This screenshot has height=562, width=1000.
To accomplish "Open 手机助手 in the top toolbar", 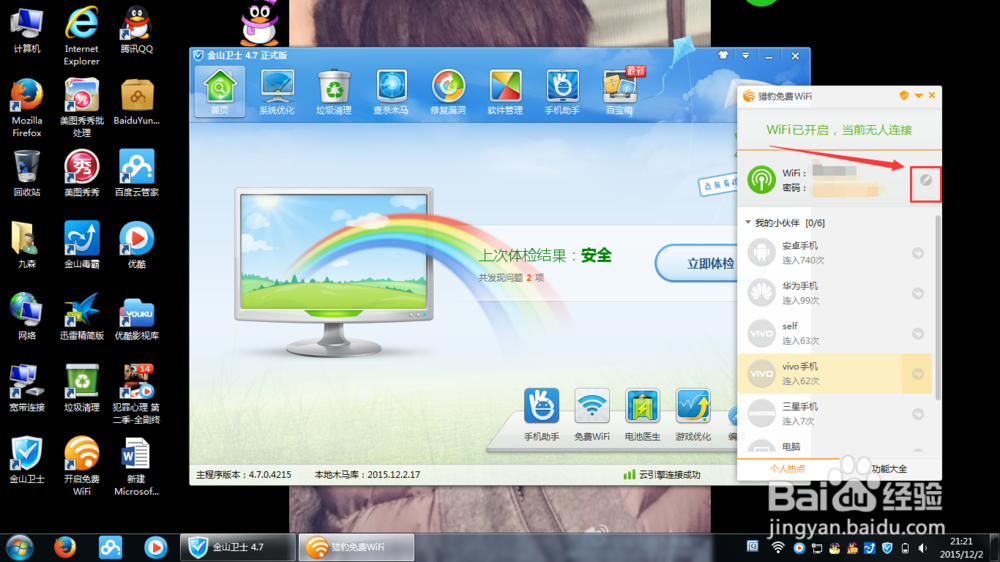I will point(562,92).
